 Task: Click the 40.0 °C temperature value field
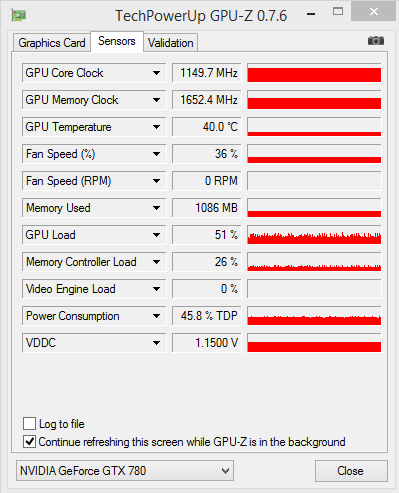(206, 127)
